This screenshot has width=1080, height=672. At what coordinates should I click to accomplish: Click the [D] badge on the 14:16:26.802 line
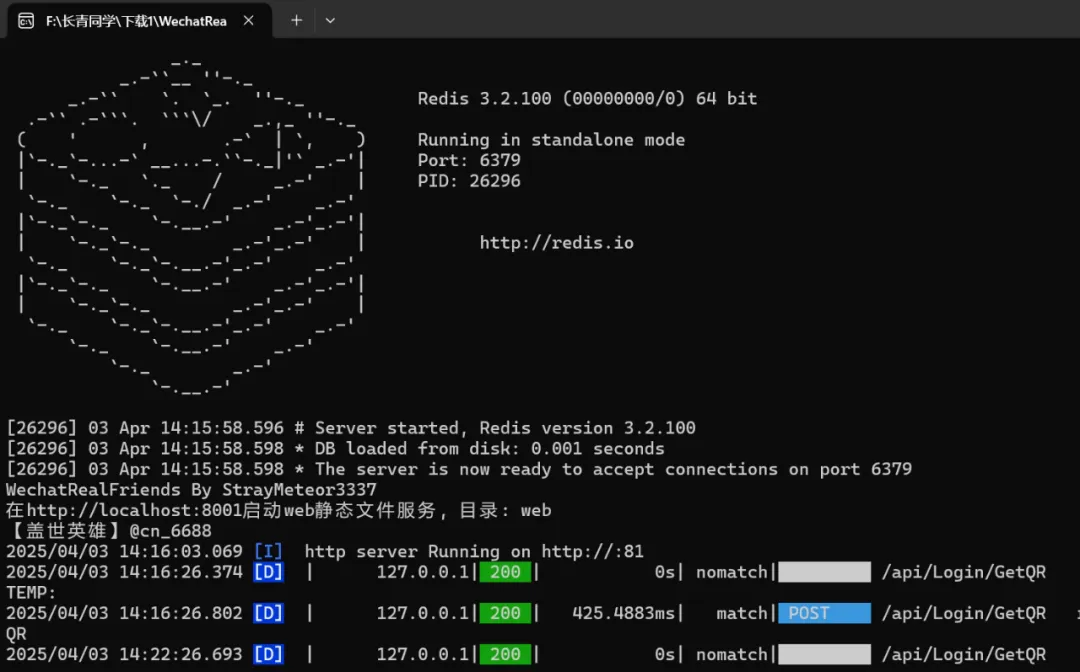268,613
